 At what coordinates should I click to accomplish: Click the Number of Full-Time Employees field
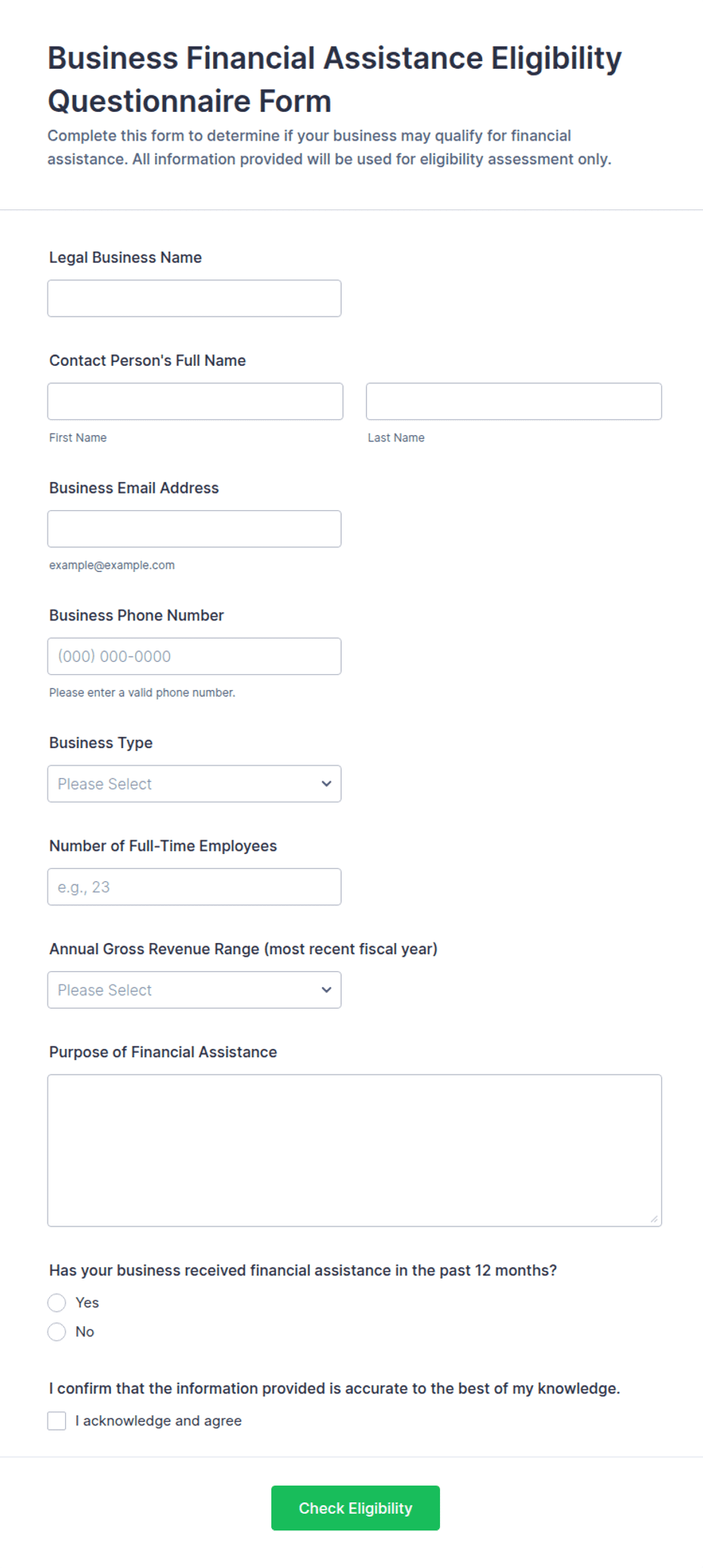(194, 886)
